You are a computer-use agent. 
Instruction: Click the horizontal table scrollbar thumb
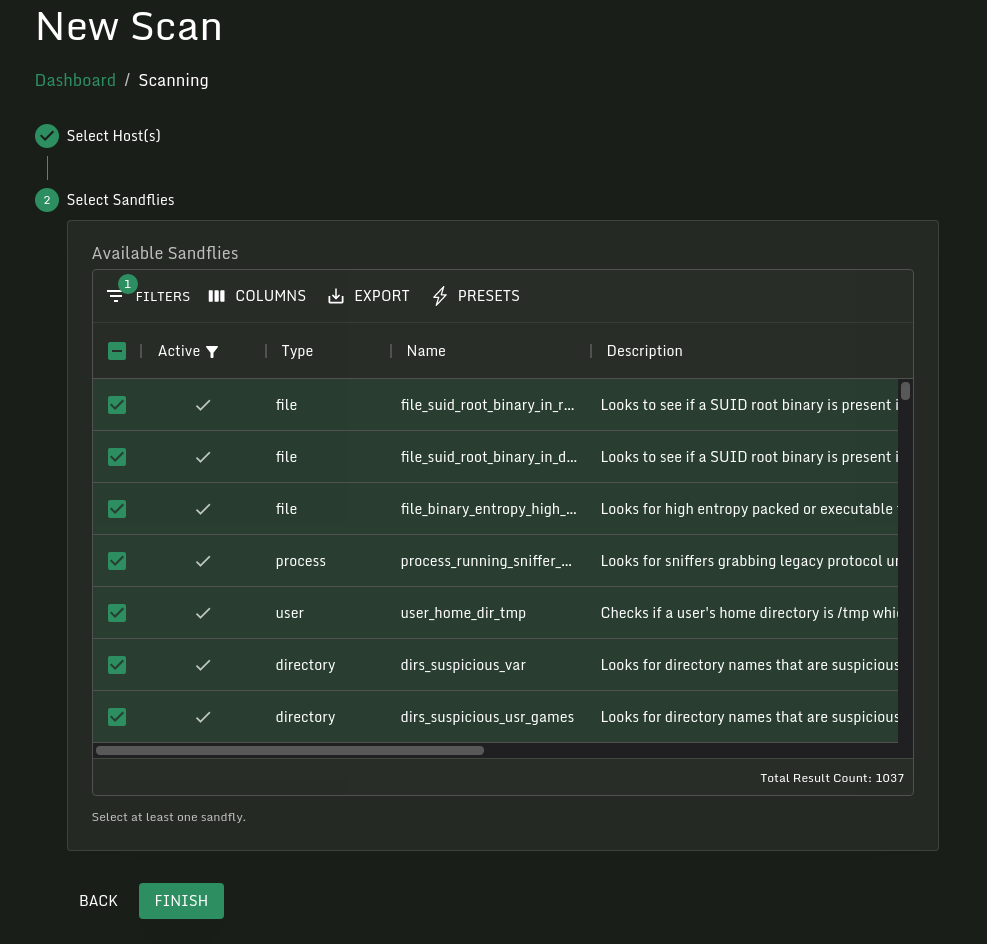click(290, 750)
